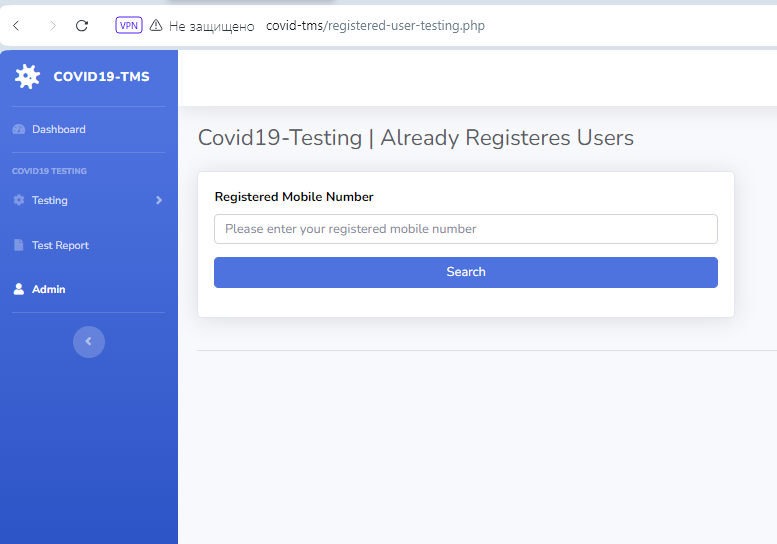Image resolution: width=777 pixels, height=544 pixels.
Task: Open the Dashboard menu item
Action: click(58, 129)
